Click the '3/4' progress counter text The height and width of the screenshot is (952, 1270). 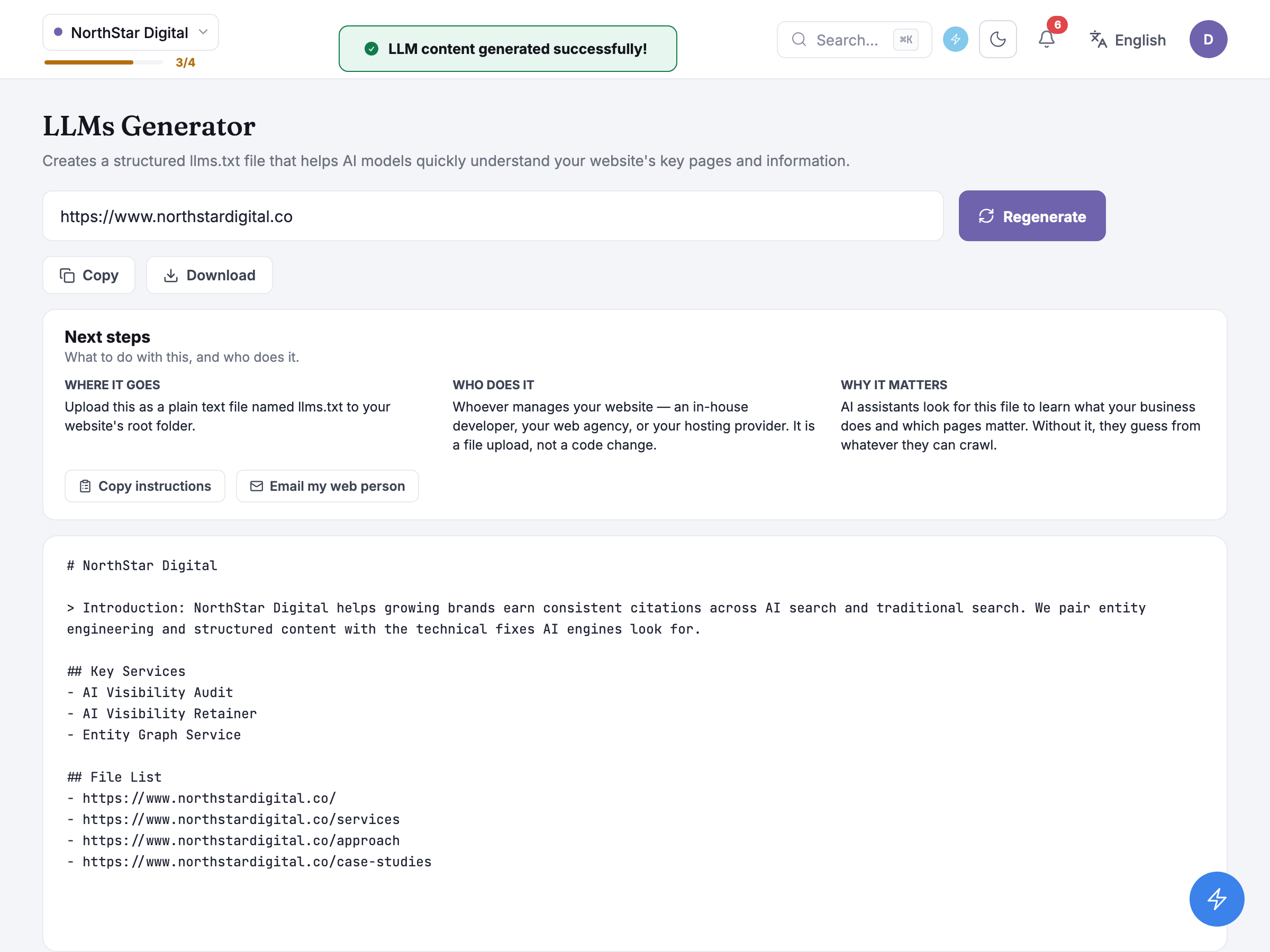click(x=185, y=62)
